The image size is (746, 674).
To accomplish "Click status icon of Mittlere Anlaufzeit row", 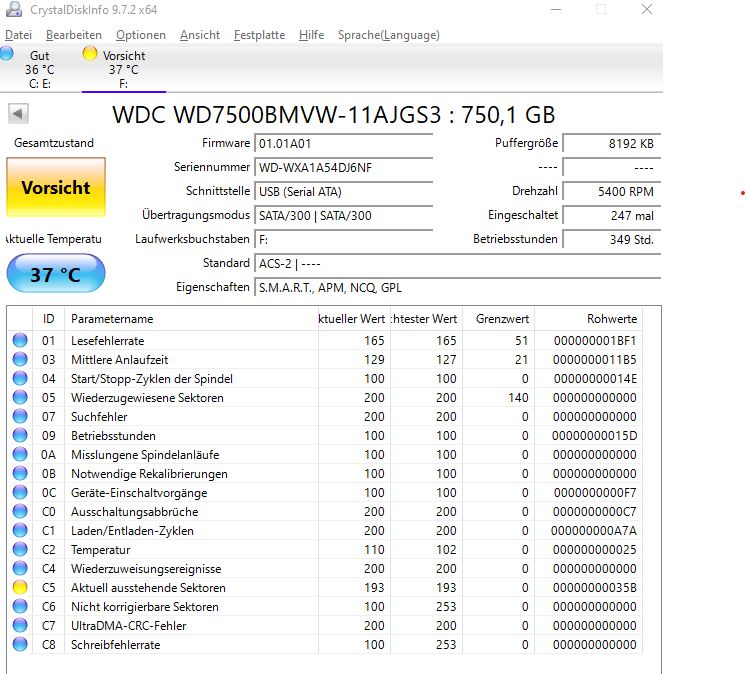I will 20,359.
